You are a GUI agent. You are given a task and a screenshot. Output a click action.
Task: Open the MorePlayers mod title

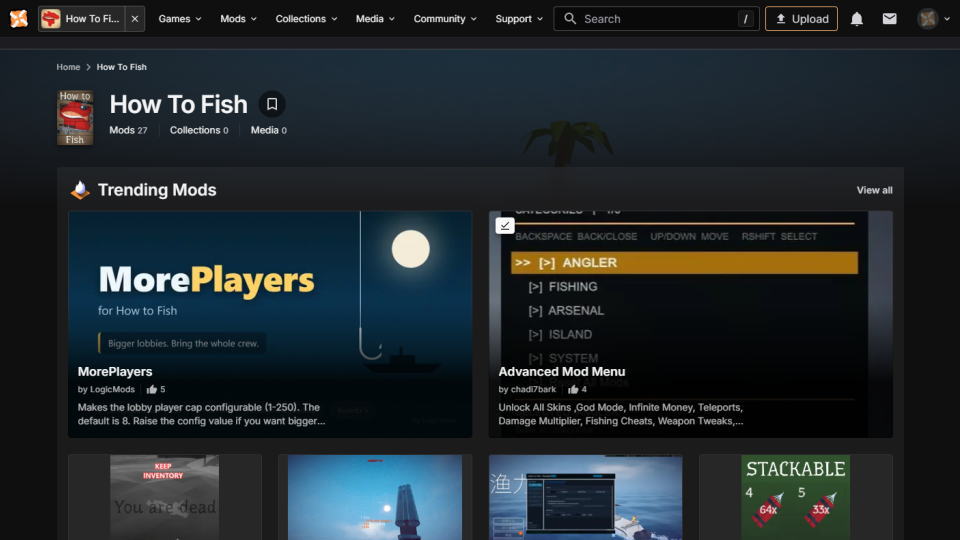click(x=115, y=372)
